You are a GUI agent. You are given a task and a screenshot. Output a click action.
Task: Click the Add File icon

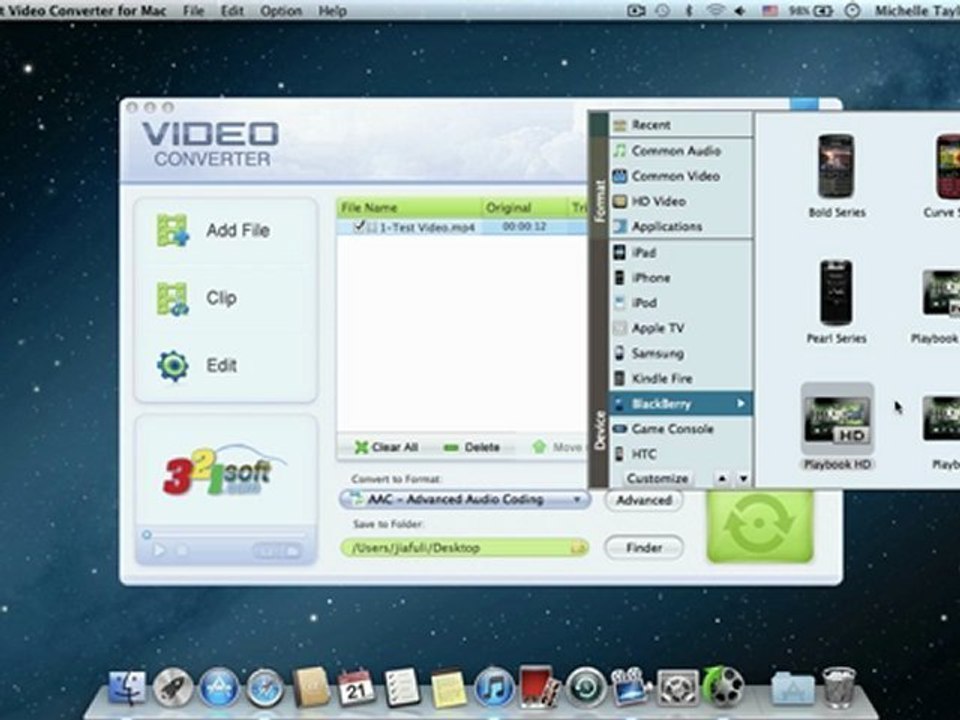click(172, 230)
